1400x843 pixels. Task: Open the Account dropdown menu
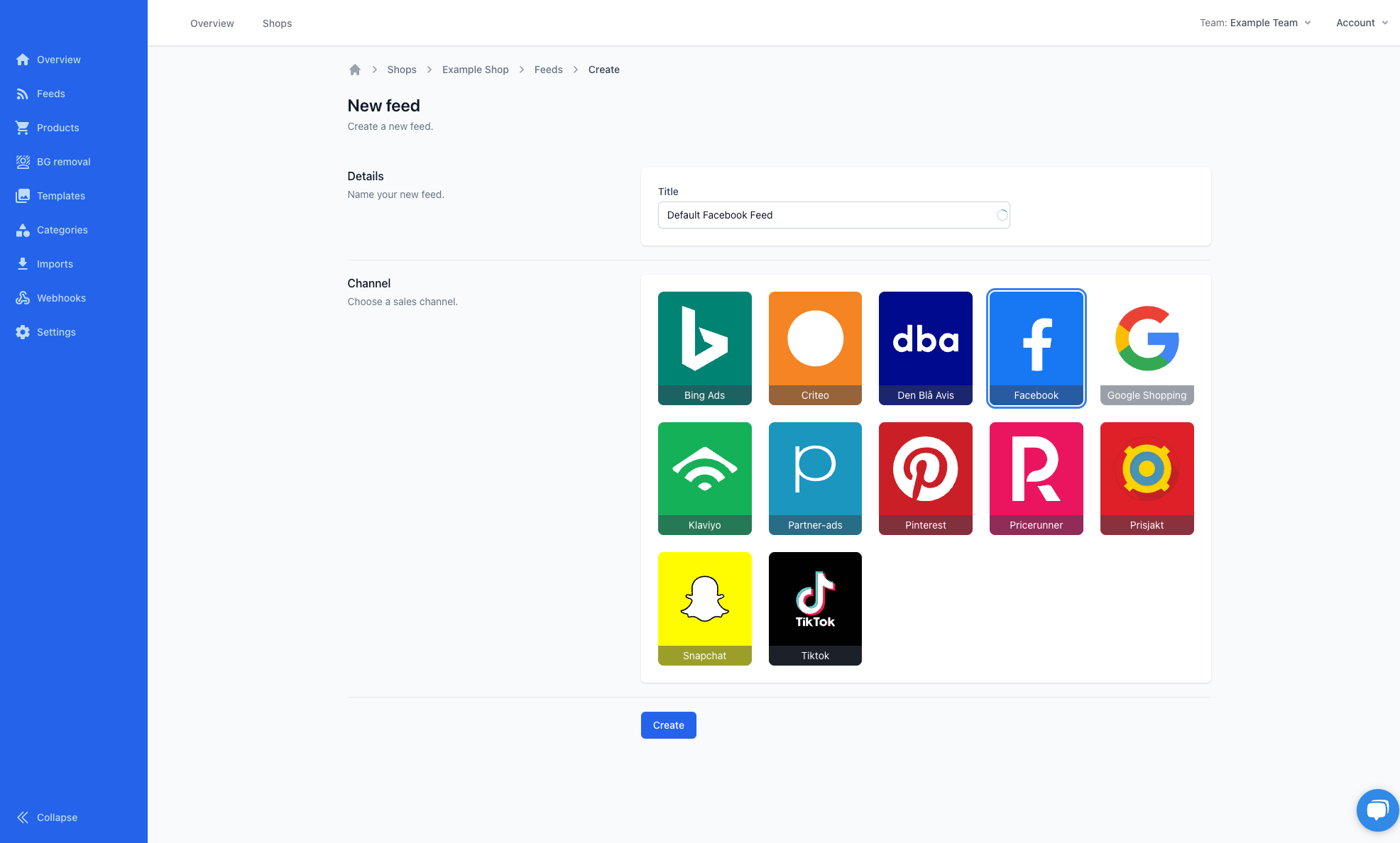(x=1361, y=22)
